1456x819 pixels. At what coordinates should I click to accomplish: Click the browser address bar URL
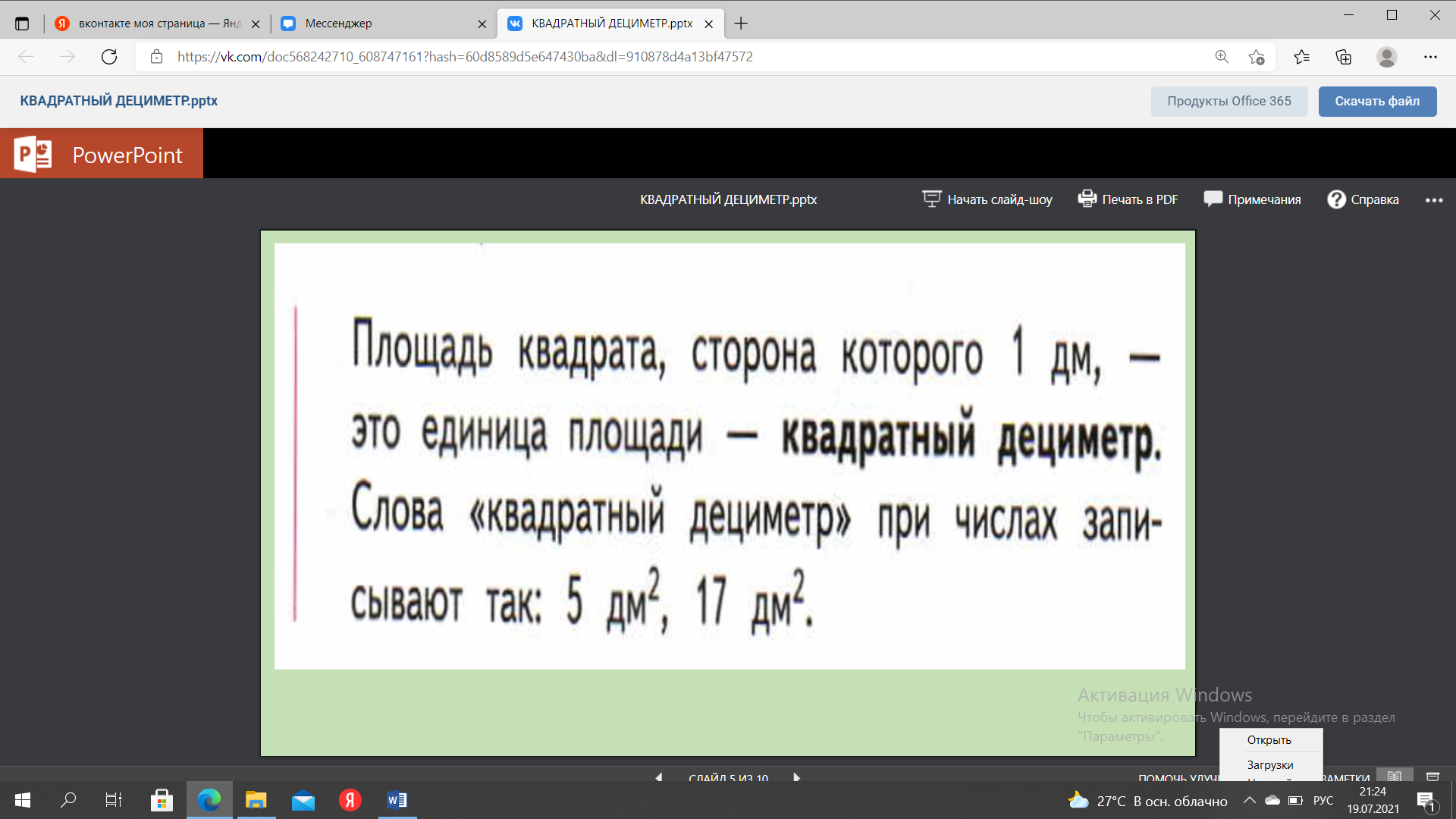[465, 57]
